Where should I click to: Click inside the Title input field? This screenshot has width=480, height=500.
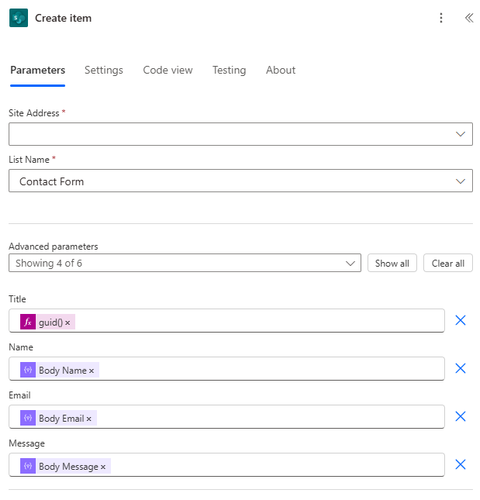[x=227, y=321]
